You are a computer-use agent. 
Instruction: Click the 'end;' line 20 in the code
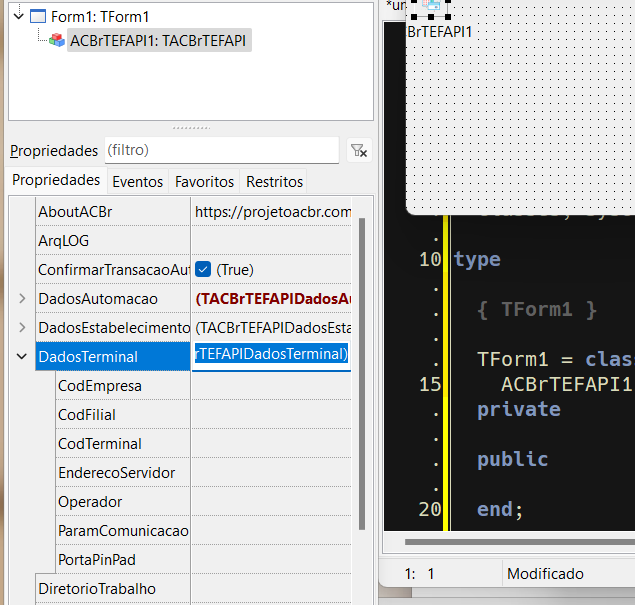click(x=500, y=509)
